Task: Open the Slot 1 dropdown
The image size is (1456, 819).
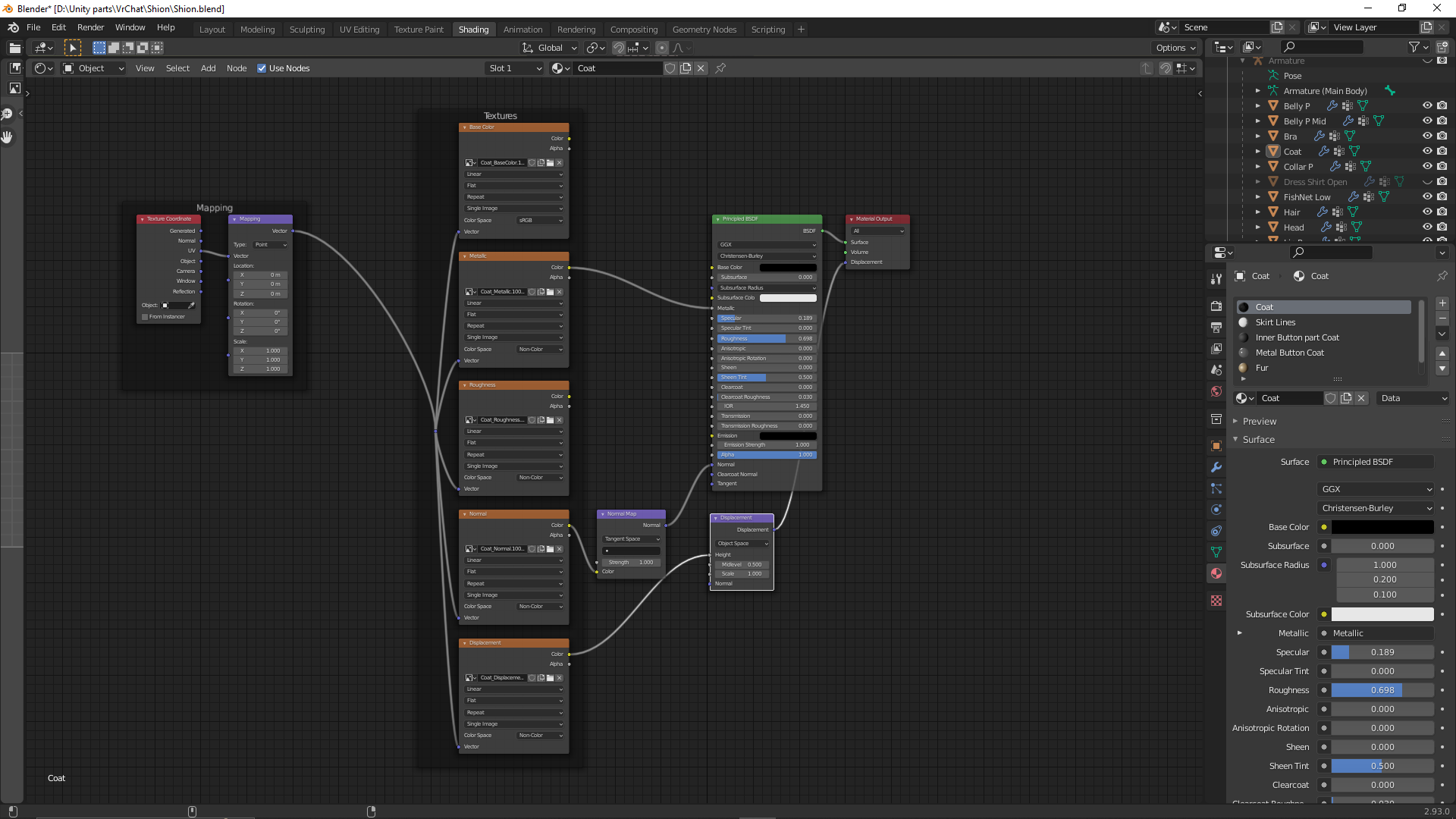Action: pyautogui.click(x=515, y=68)
